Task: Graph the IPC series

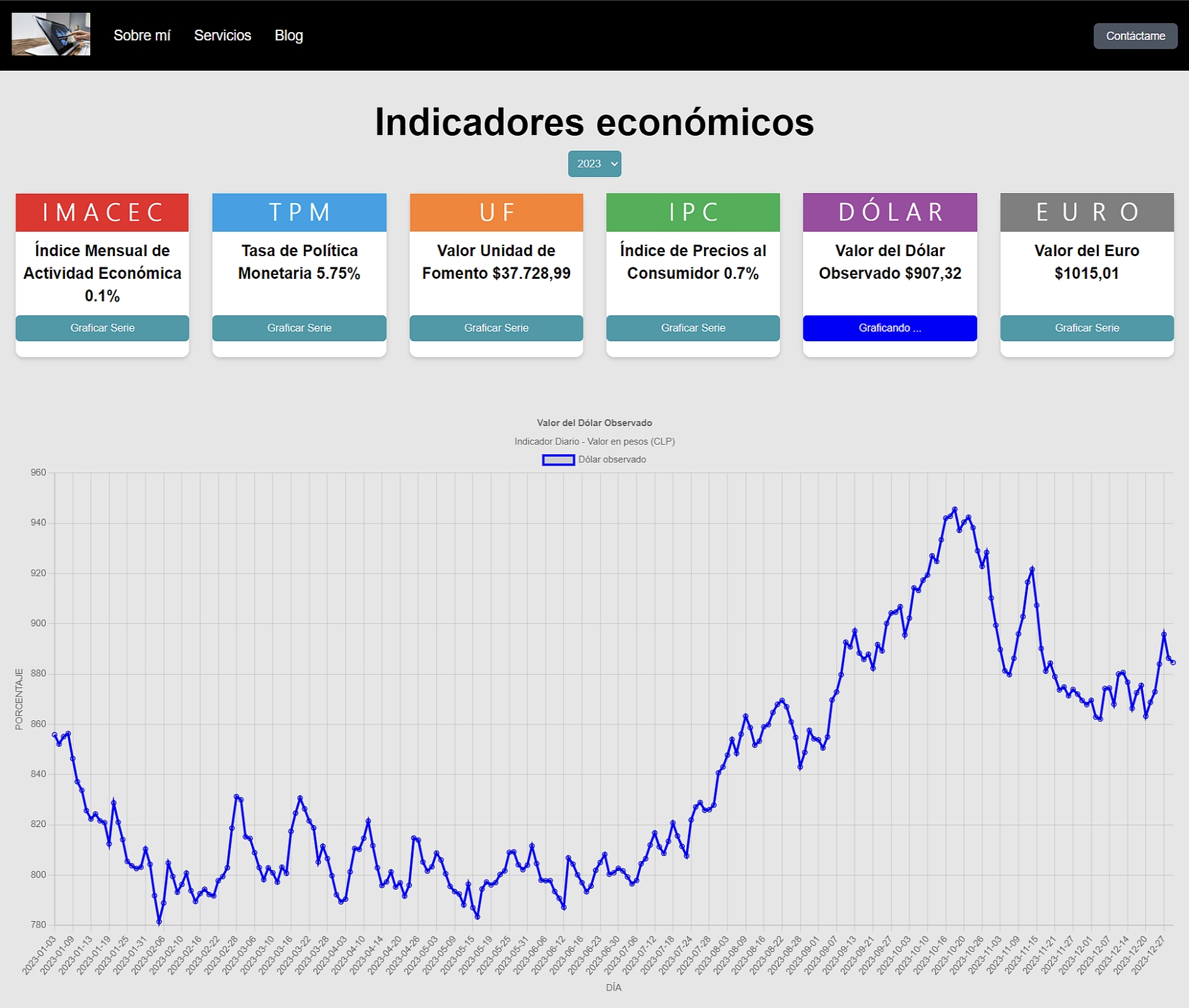Action: 693,328
